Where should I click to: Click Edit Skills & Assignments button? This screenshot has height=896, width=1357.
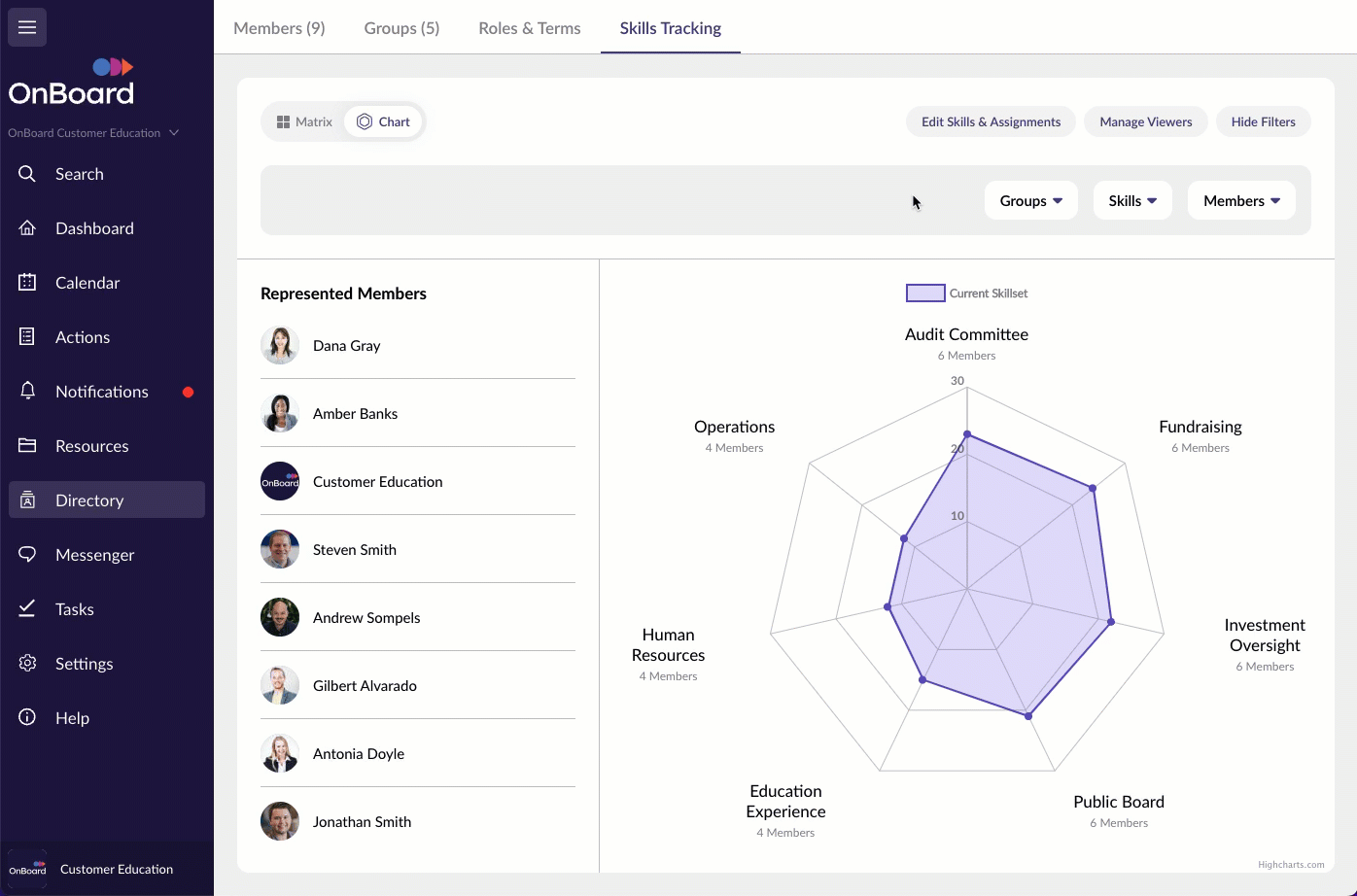(x=991, y=122)
